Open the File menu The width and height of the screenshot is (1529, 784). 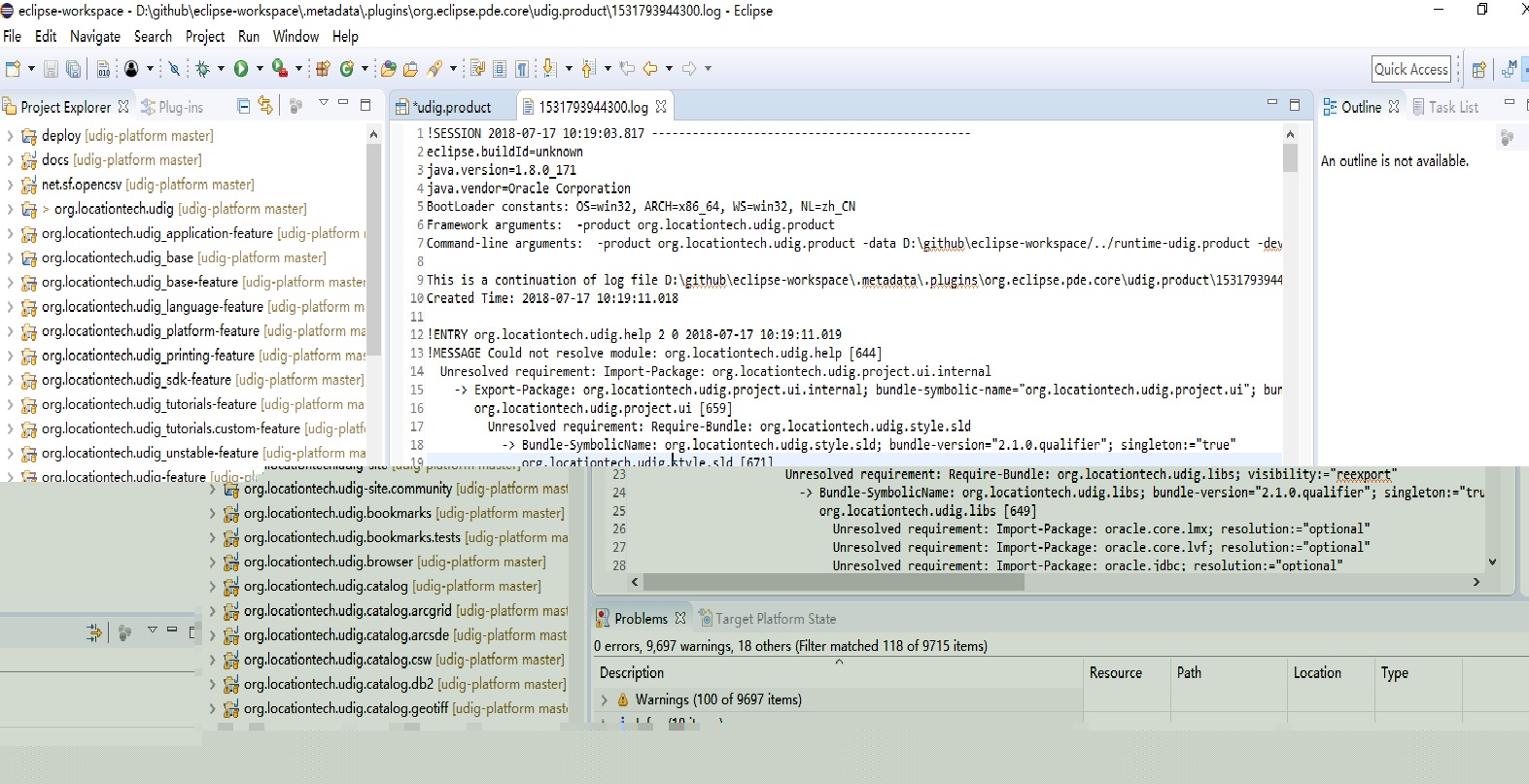click(12, 37)
